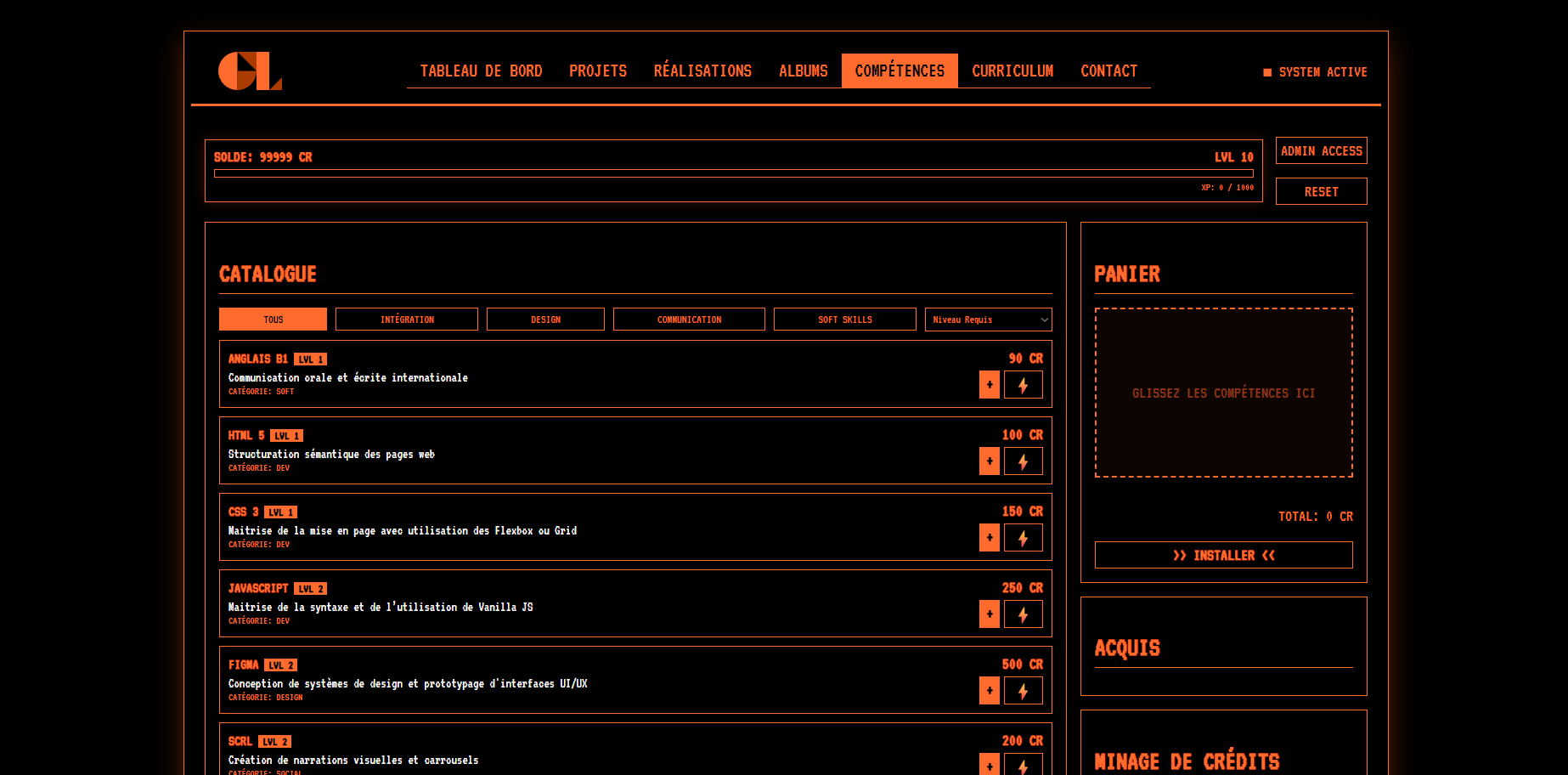Click the System Active status indicator
1568x775 pixels.
[x=1316, y=72]
